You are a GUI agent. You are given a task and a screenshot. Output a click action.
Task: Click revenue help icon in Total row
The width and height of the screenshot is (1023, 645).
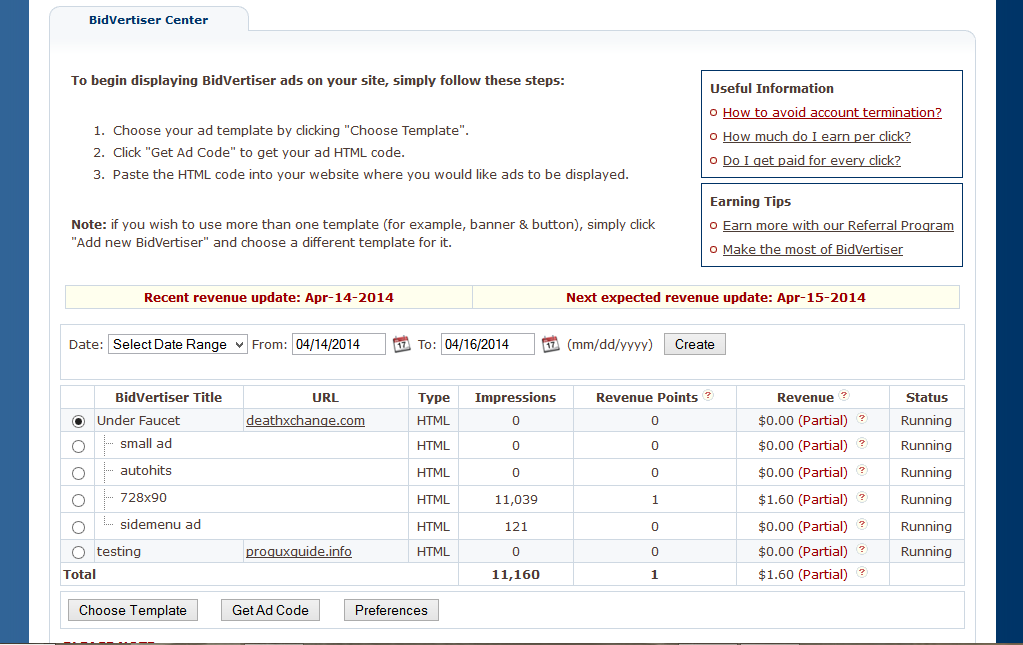pos(862,573)
